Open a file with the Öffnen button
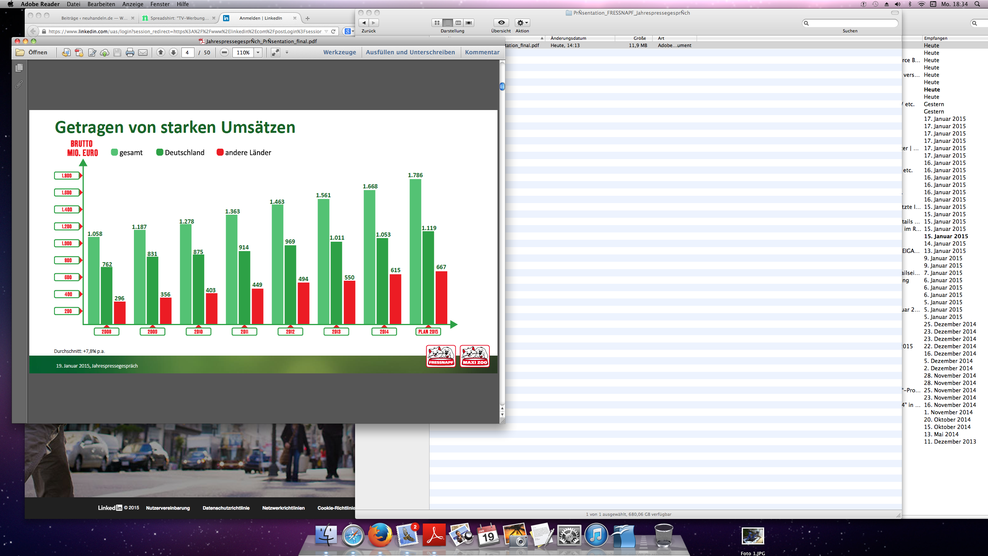 coord(32,52)
